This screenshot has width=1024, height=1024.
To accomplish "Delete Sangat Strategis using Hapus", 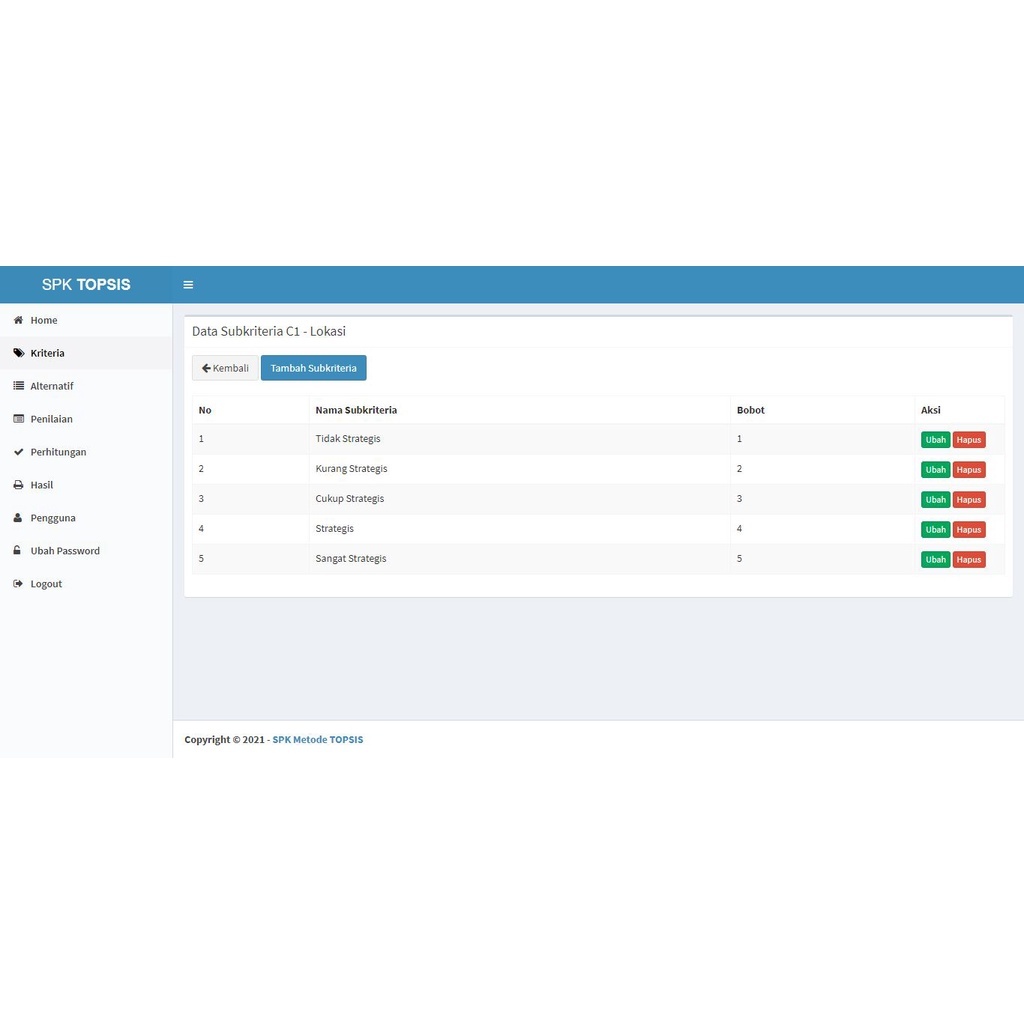I will [x=968, y=560].
